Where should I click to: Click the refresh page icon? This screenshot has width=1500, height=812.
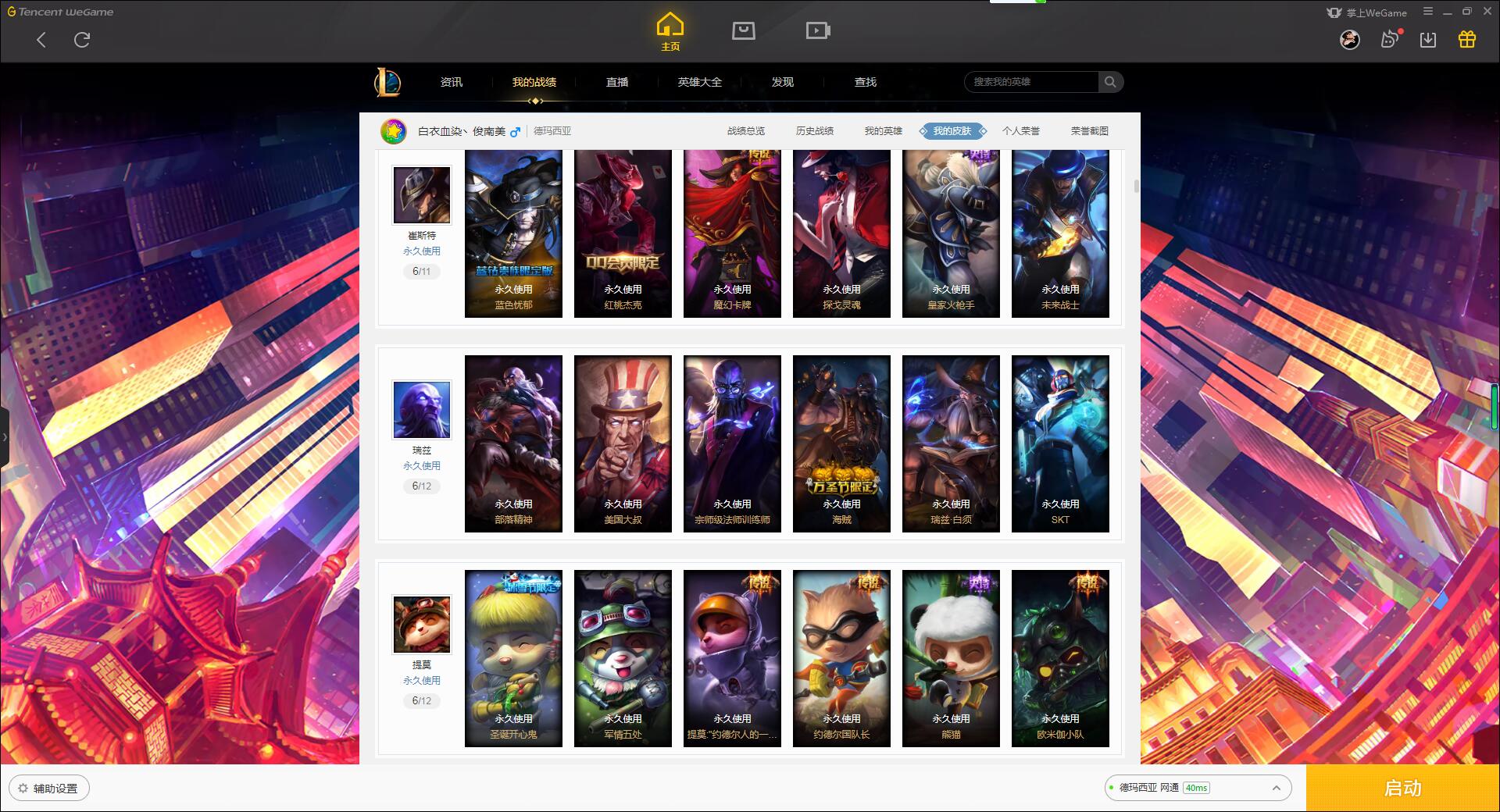[x=82, y=39]
